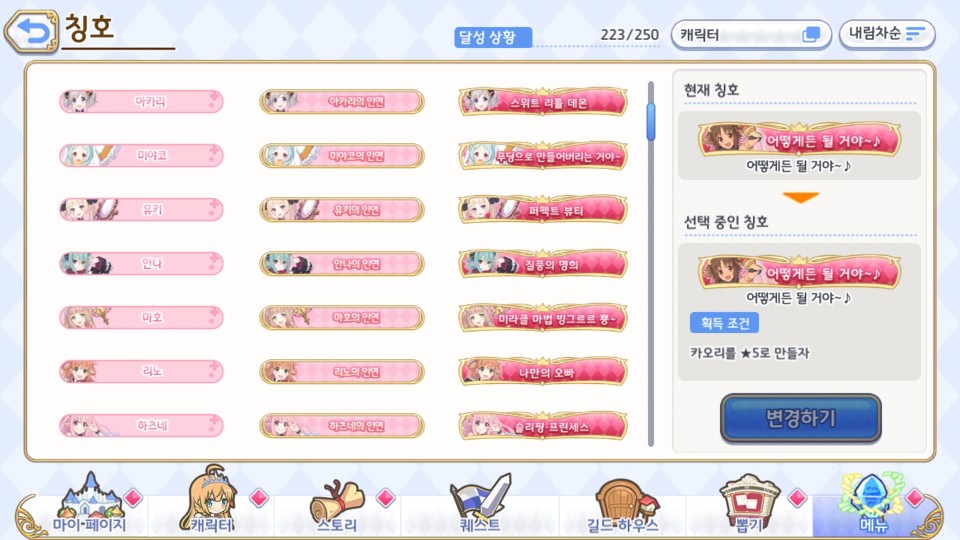This screenshot has width=960, height=540.
Task: Select the 아카리 title badge
Action: (141, 102)
